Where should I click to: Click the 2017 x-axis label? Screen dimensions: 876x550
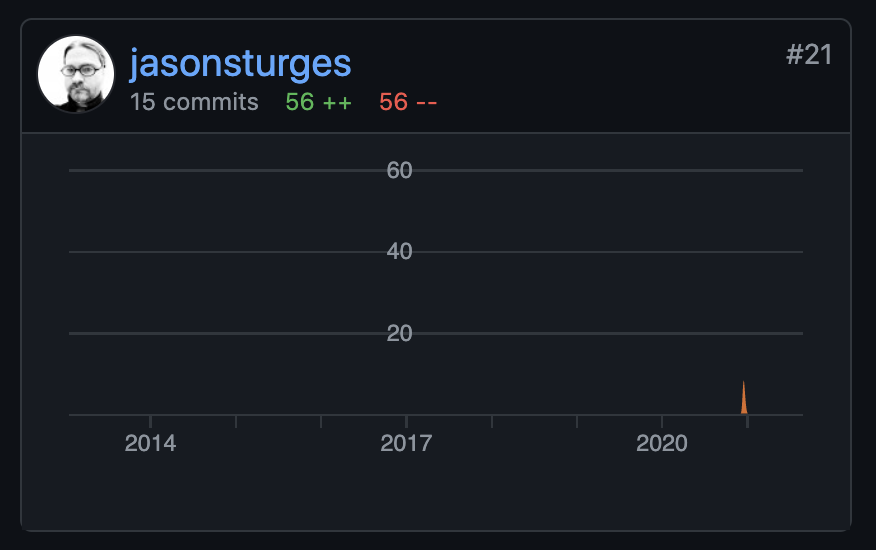pos(406,443)
